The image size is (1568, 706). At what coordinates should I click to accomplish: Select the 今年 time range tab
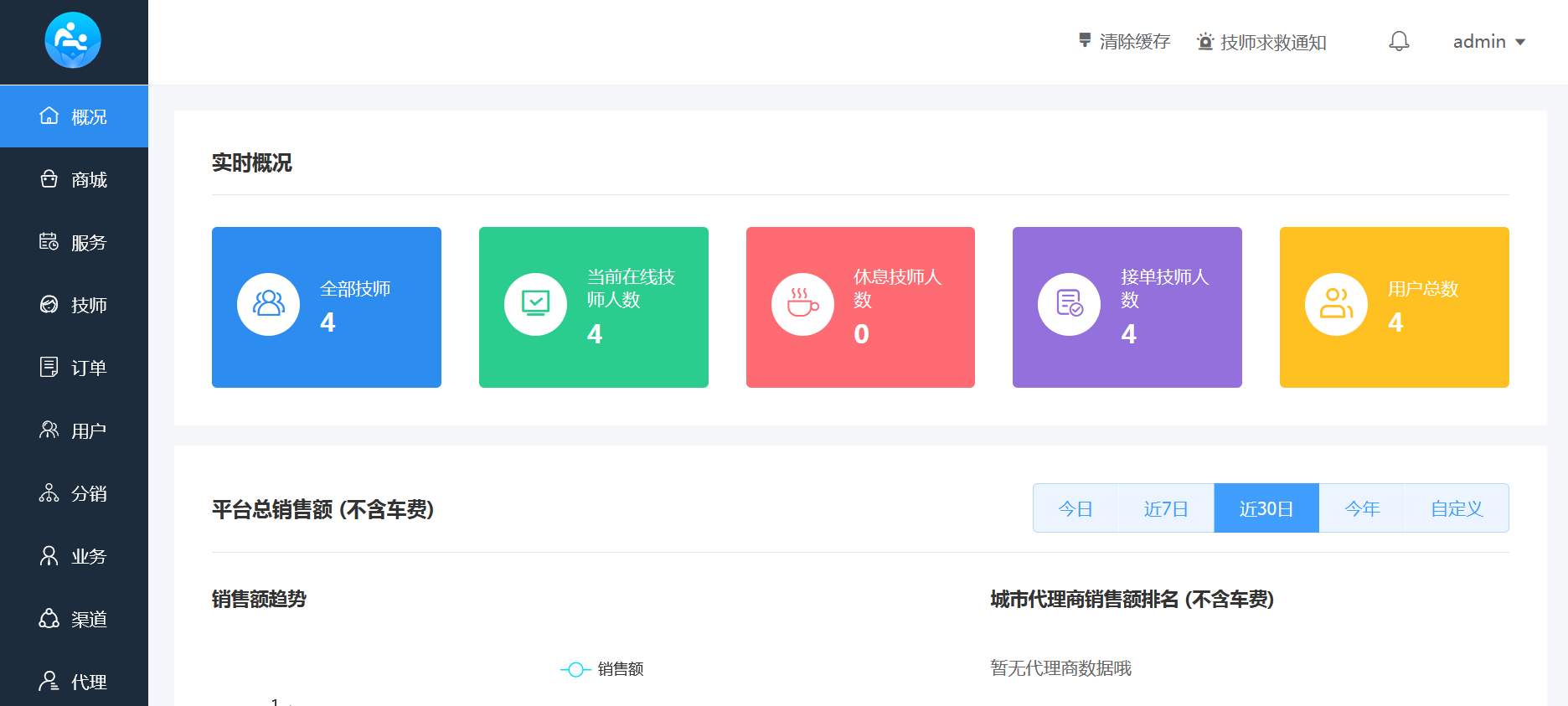[x=1362, y=508]
